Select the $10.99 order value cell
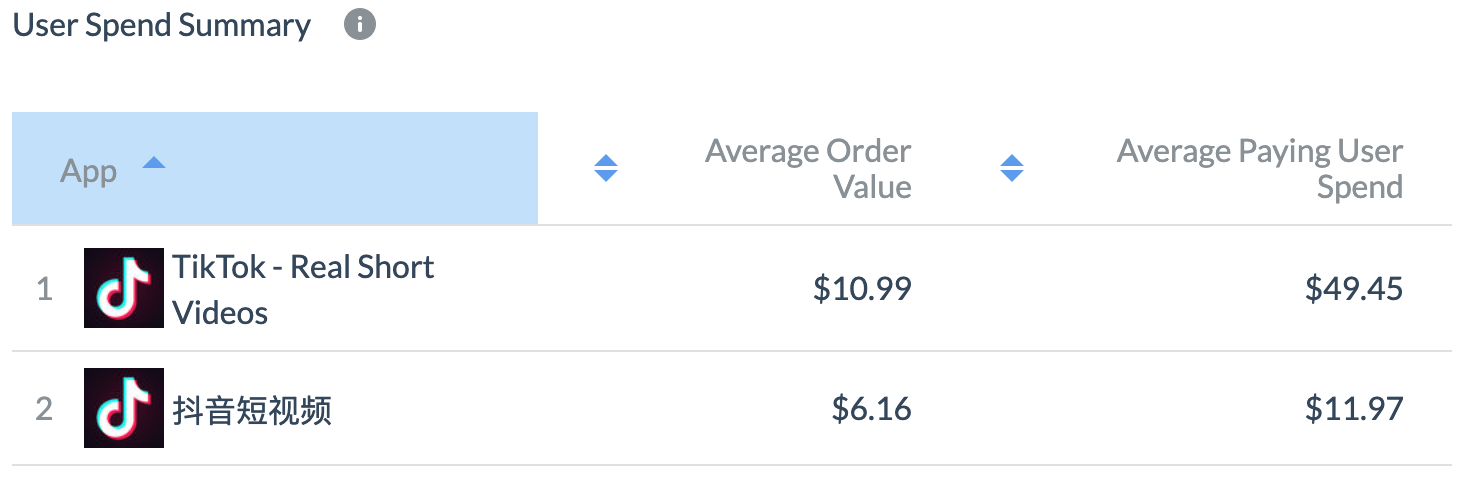 tap(862, 289)
